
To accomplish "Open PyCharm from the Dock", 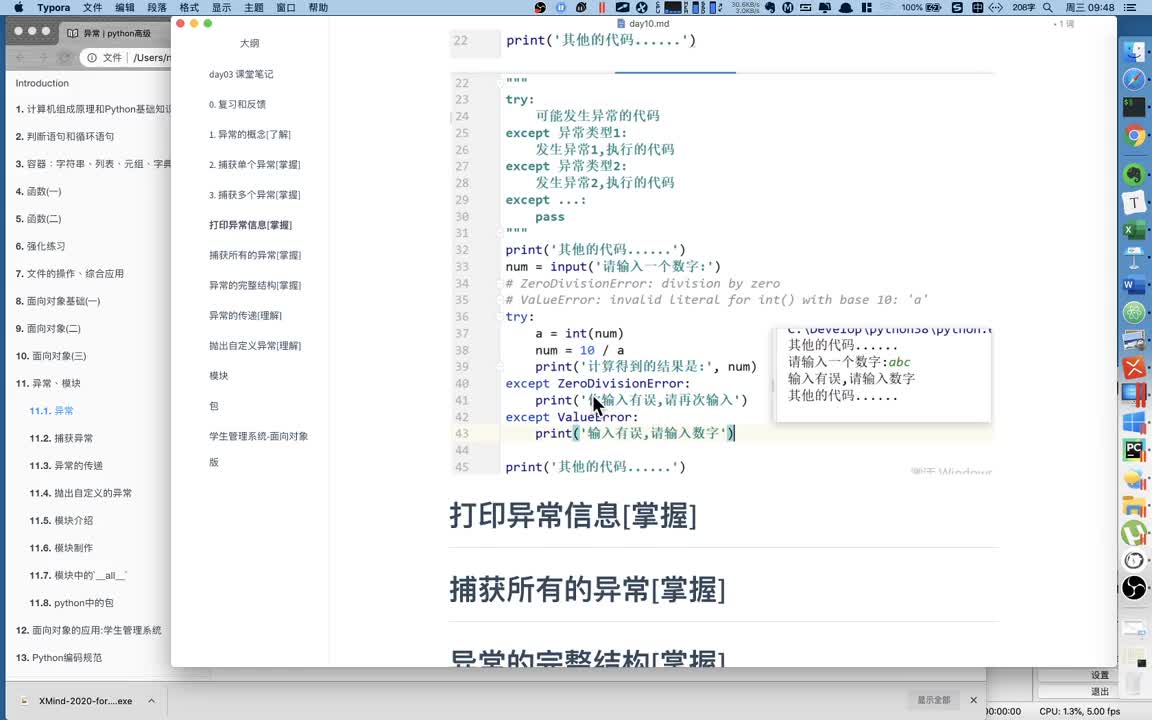I will pyautogui.click(x=1134, y=450).
